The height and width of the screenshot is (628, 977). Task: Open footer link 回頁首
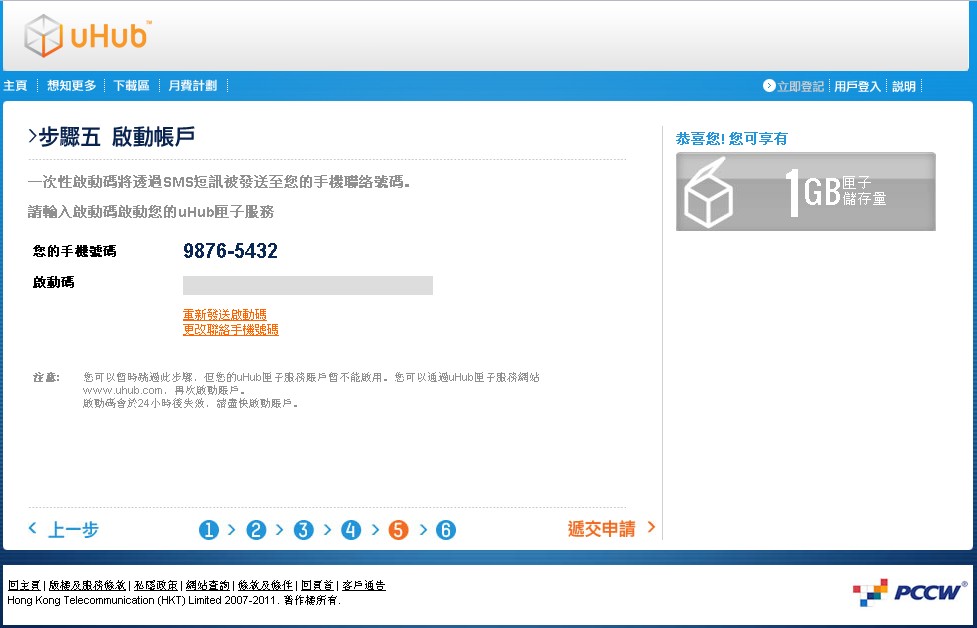[x=317, y=585]
